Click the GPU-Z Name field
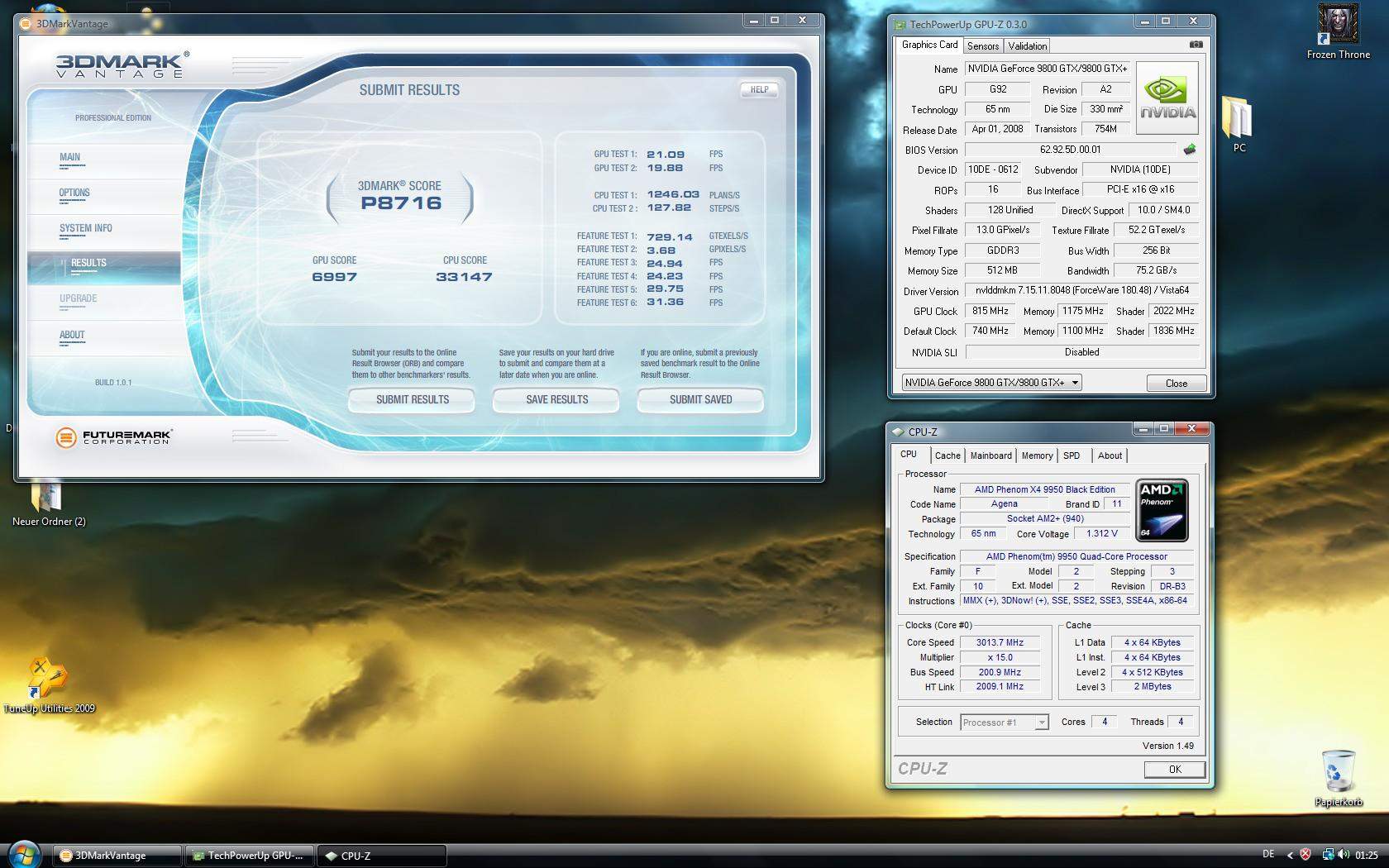Image resolution: width=1389 pixels, height=868 pixels. click(x=1048, y=69)
